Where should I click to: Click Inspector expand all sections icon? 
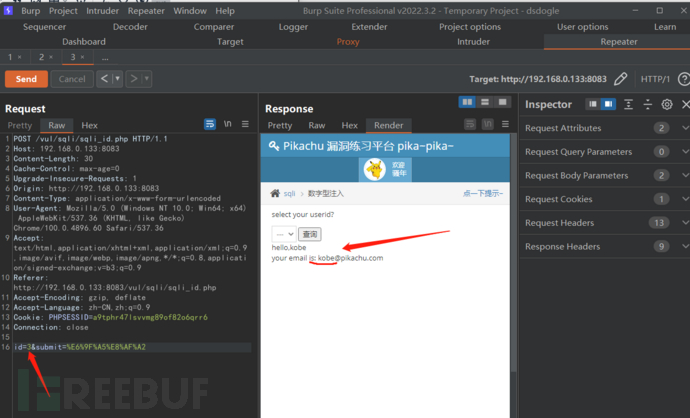[x=628, y=104]
